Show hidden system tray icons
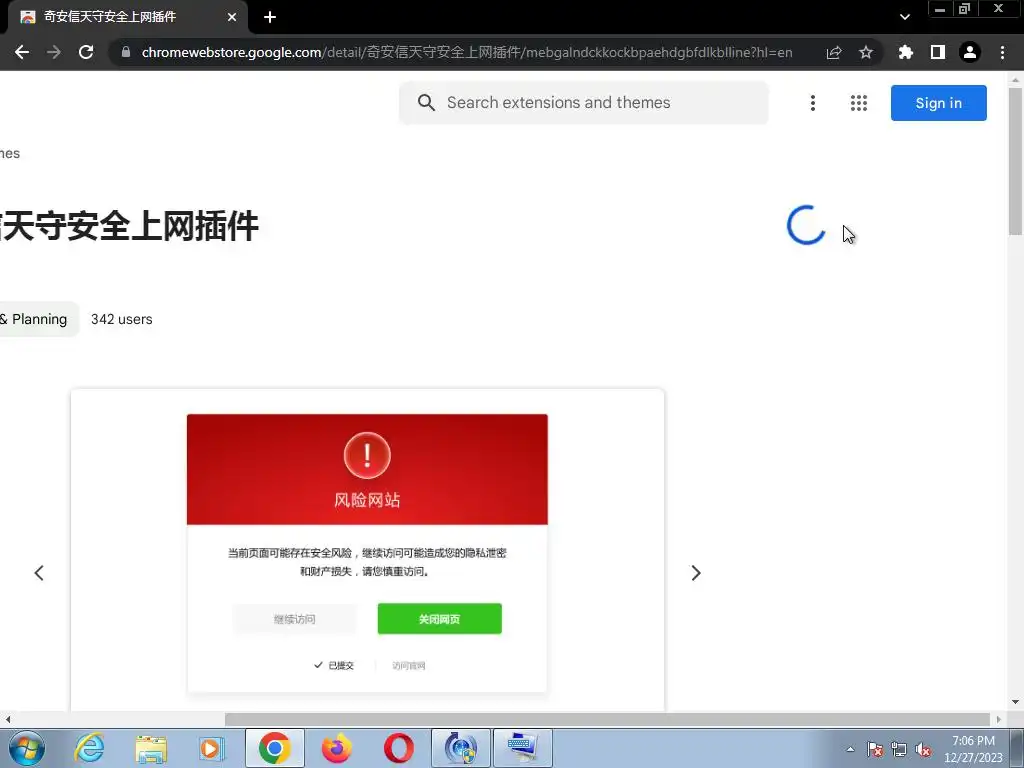 (x=850, y=749)
